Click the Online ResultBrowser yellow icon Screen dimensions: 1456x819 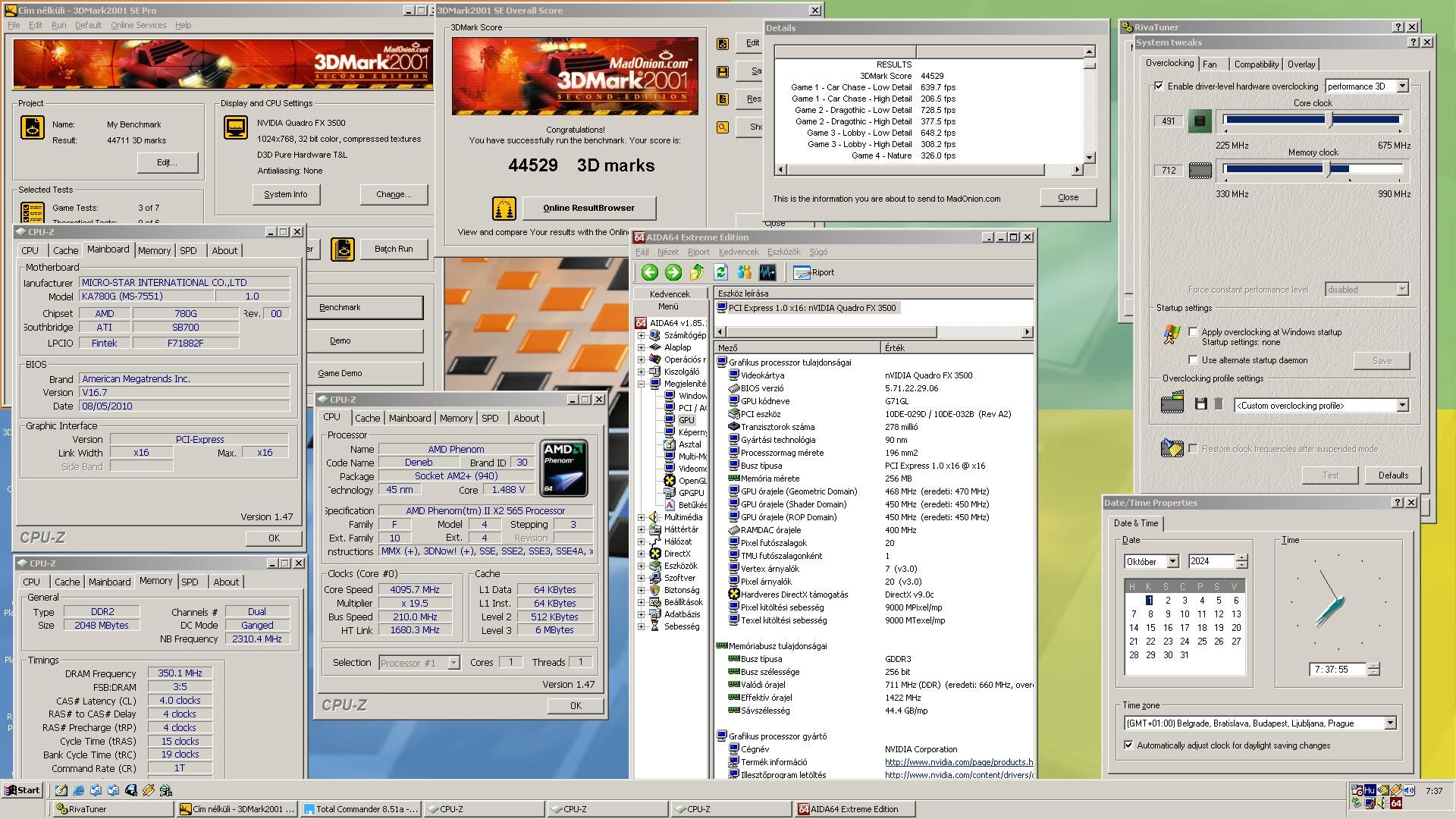(504, 208)
